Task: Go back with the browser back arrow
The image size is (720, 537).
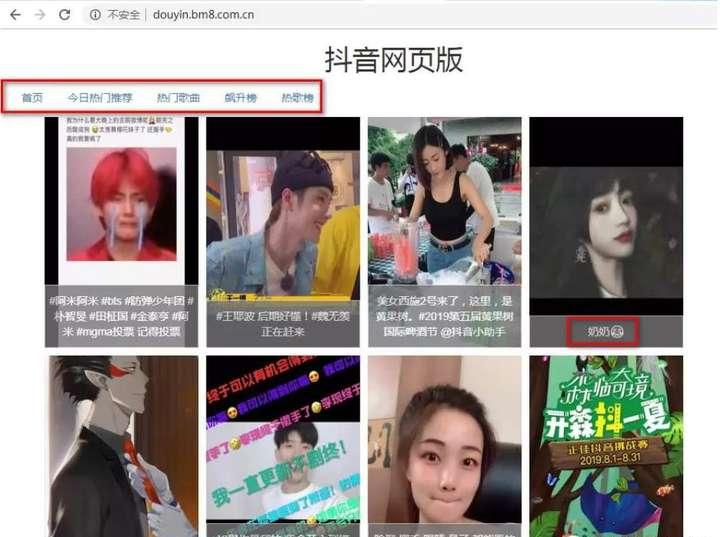Action: tap(15, 15)
